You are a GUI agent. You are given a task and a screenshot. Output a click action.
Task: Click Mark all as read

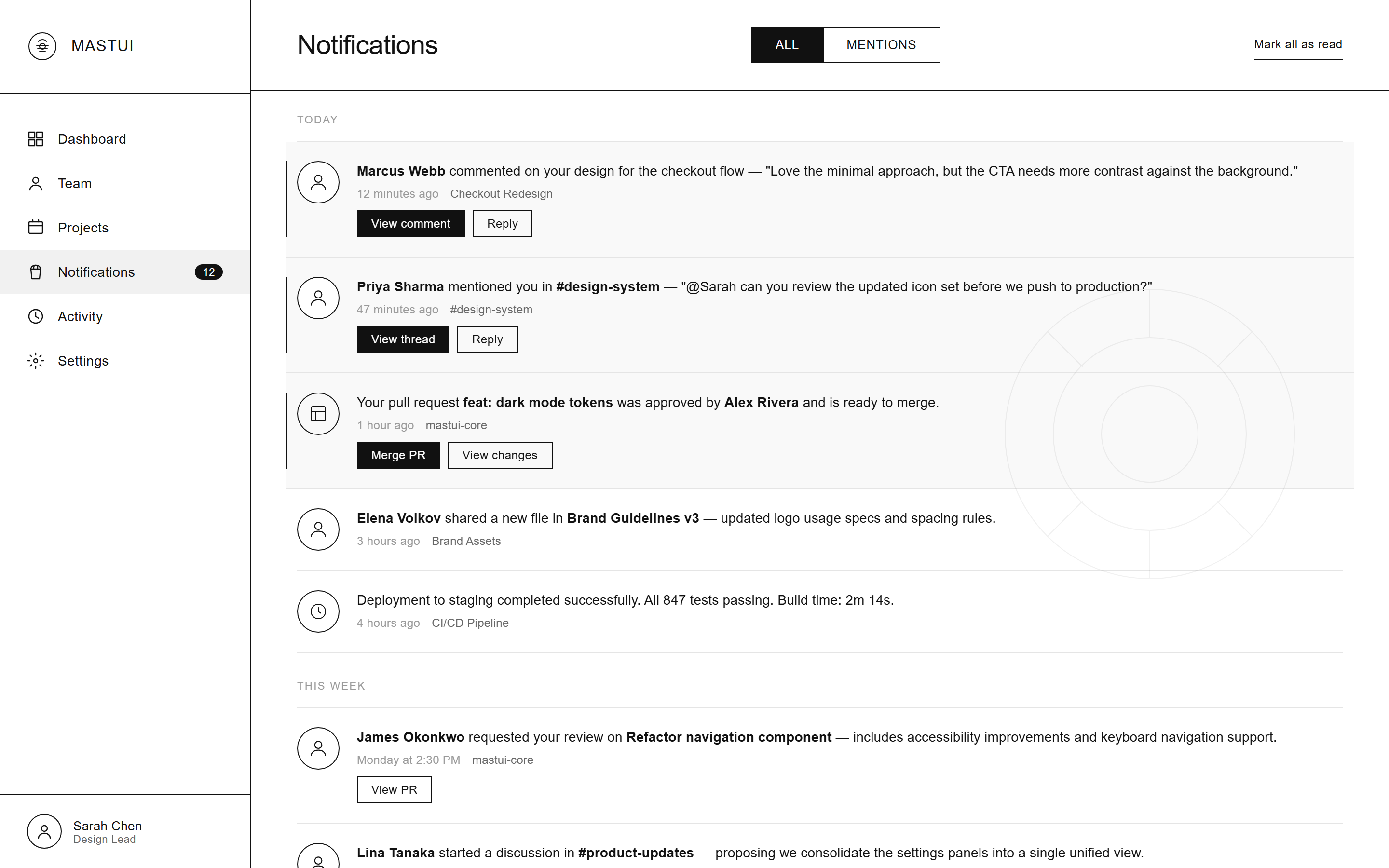(x=1298, y=45)
